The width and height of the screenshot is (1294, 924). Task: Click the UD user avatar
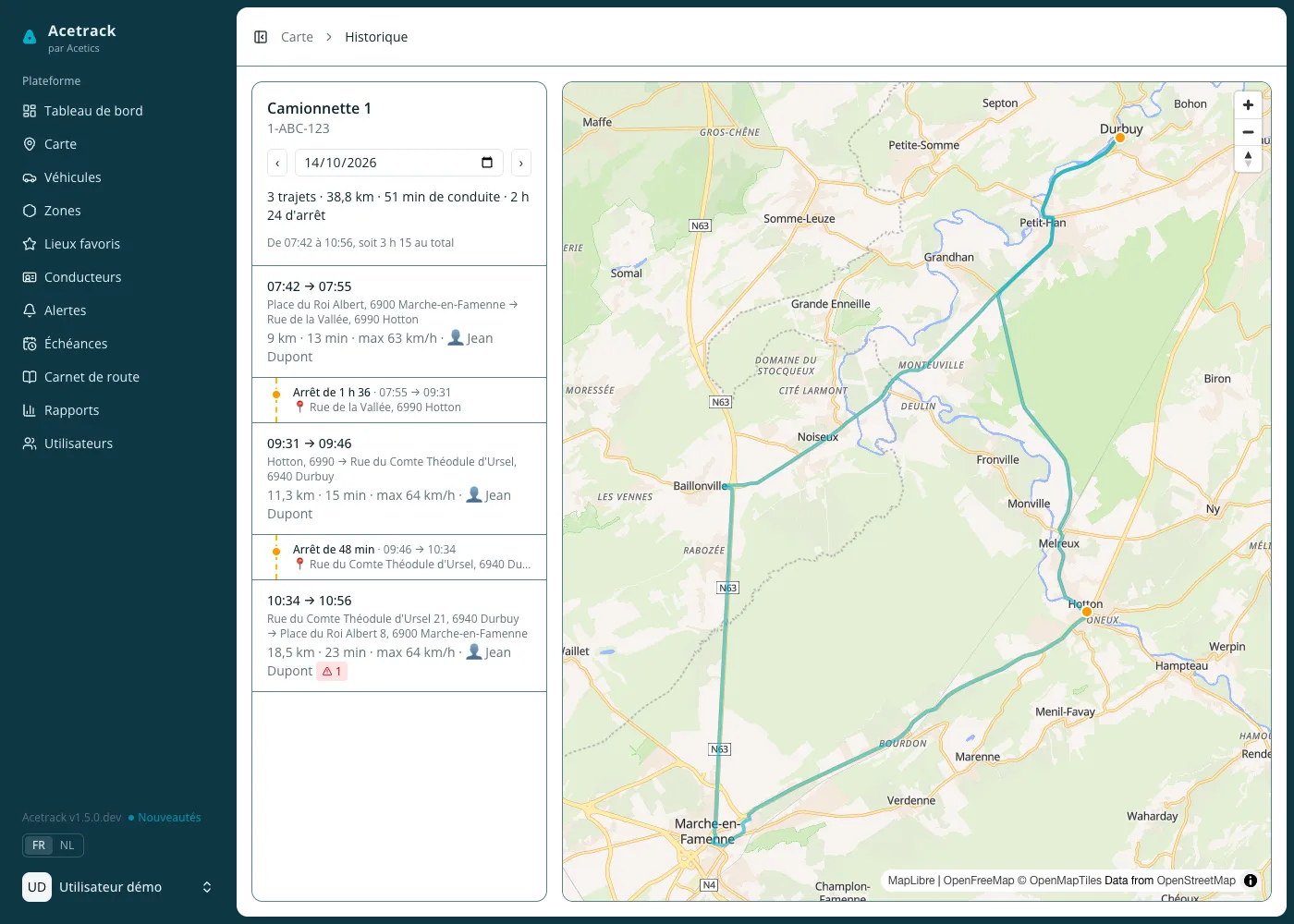coord(37,887)
